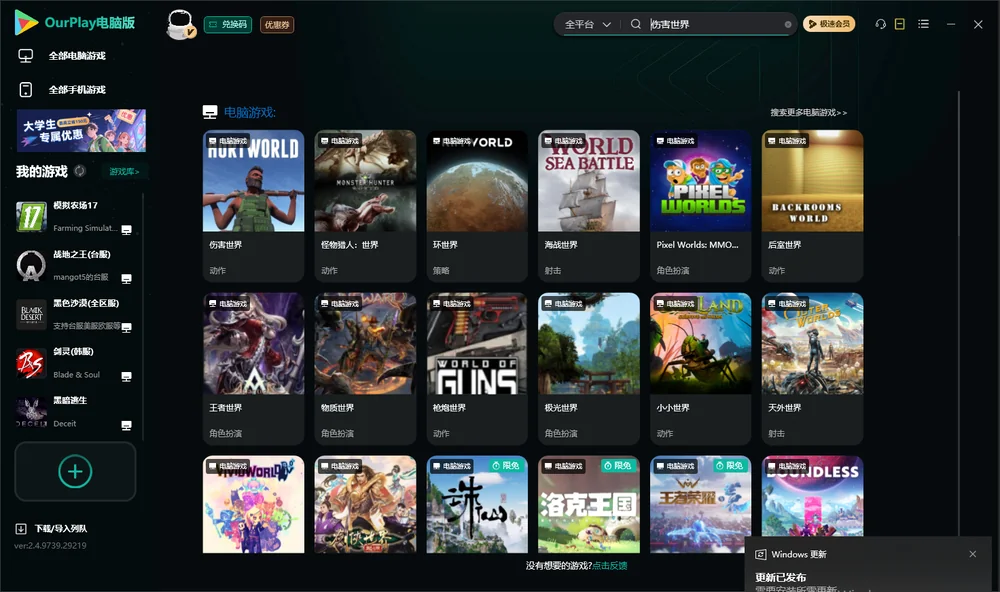Image resolution: width=1000 pixels, height=592 pixels.
Task: Click the PC badge icon beside mangot5的台服
Action: click(x=126, y=279)
